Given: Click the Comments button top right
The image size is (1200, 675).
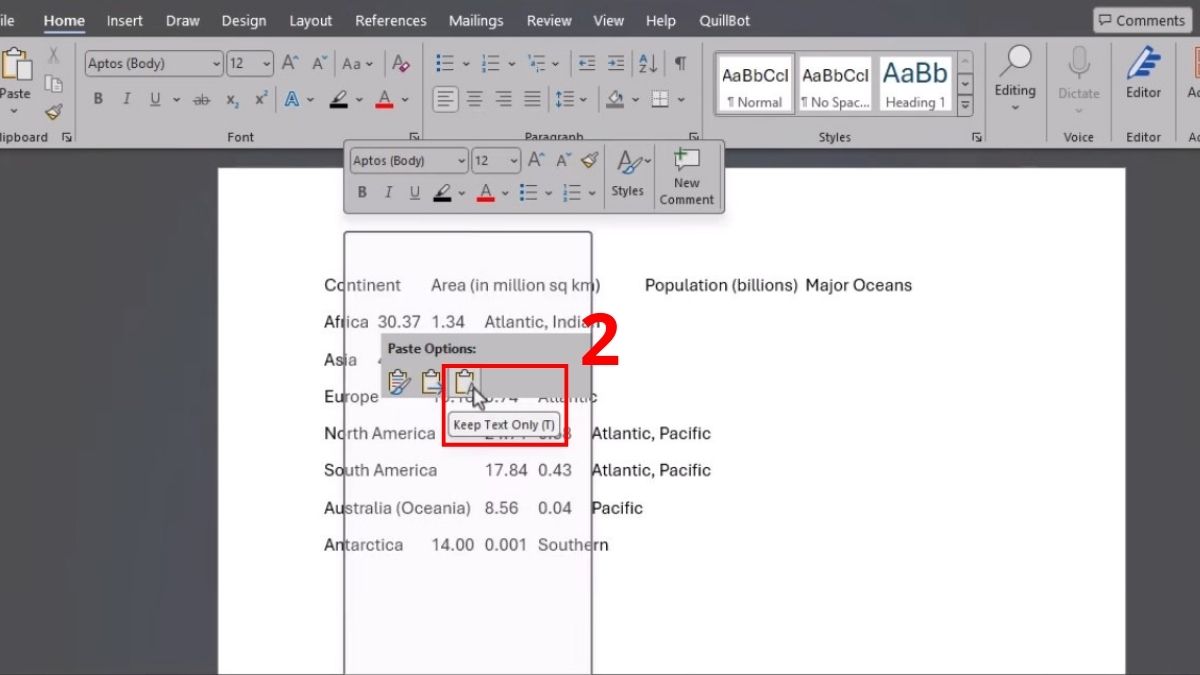Looking at the screenshot, I should tap(1140, 20).
